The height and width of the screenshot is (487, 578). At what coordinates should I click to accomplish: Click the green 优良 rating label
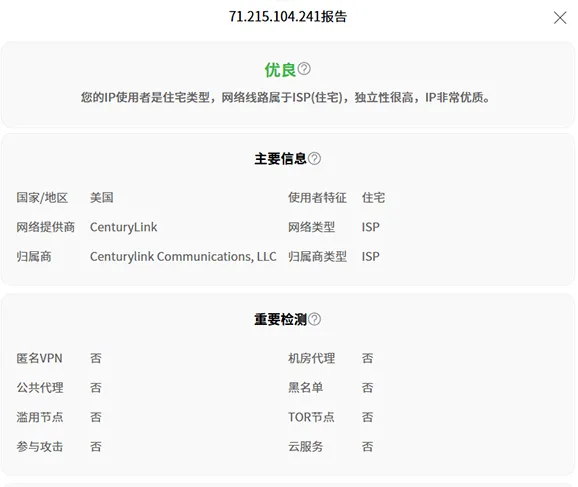point(280,69)
